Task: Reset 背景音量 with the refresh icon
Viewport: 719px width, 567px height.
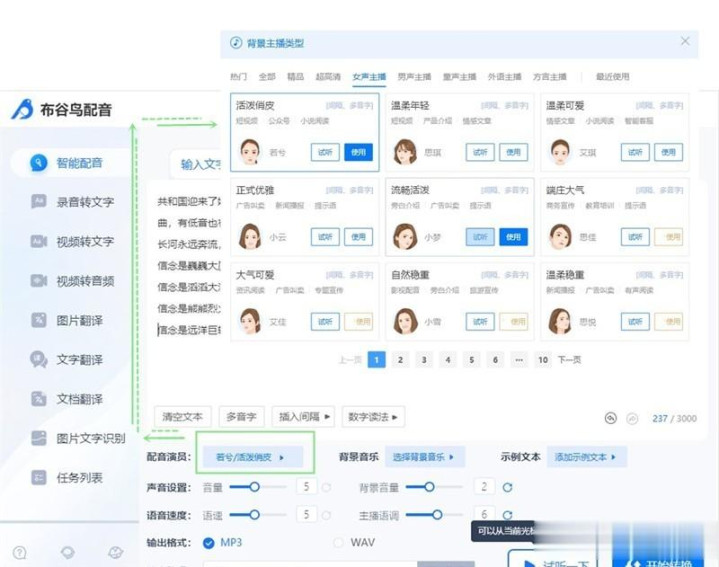Action: (507, 487)
